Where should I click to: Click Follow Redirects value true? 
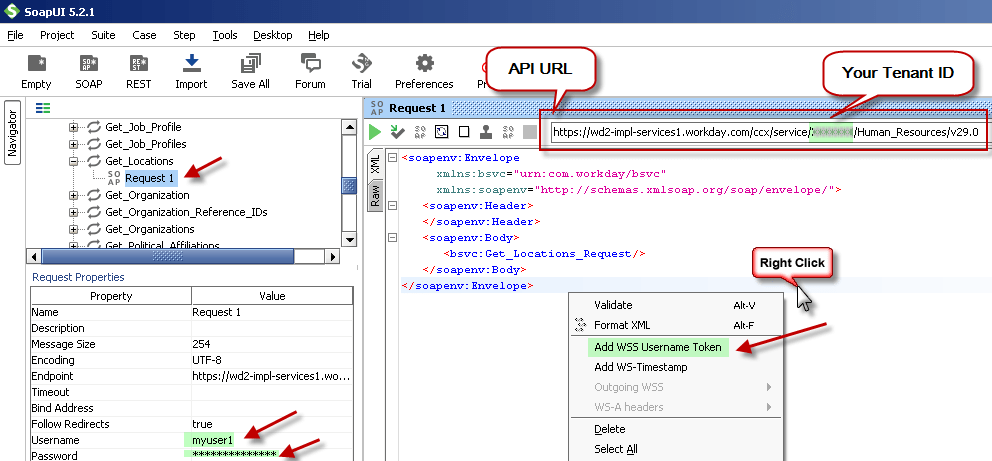[272, 424]
